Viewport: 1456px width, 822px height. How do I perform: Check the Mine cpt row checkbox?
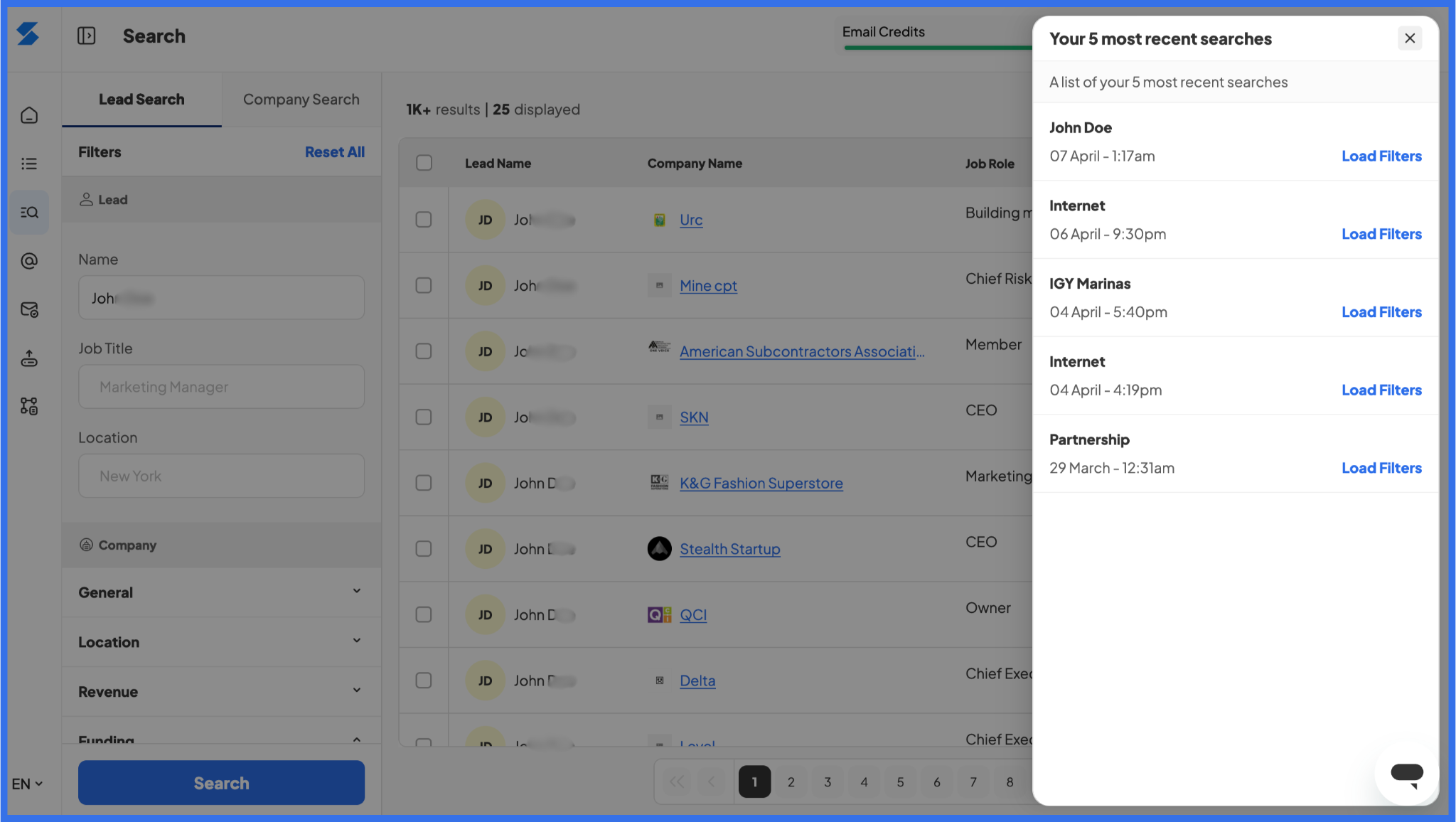[424, 285]
